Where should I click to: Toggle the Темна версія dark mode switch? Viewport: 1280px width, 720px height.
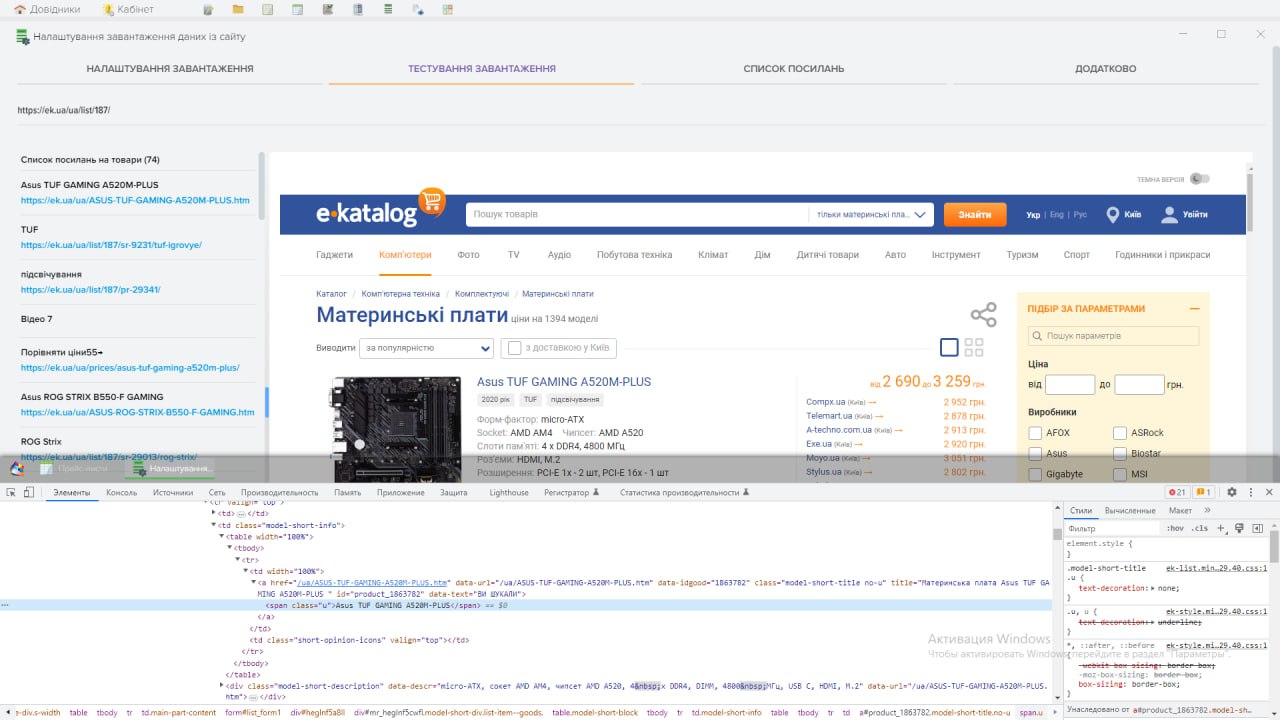click(x=1199, y=179)
